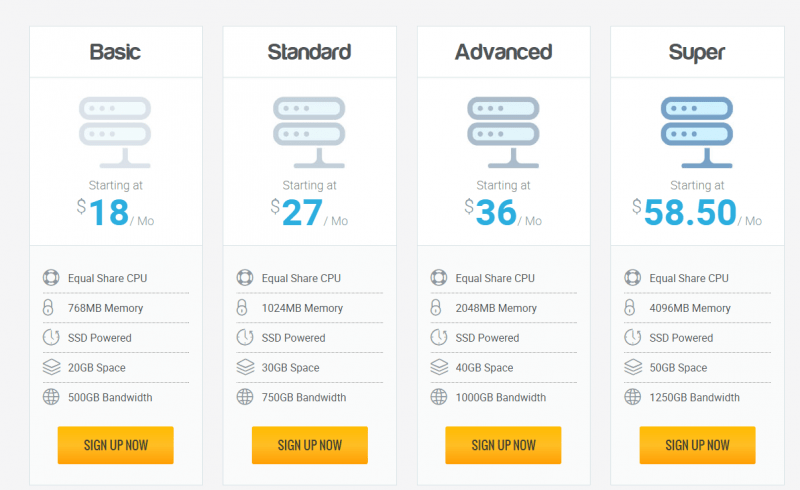
Task: Click SSD Powered in Super plan
Action: coord(682,338)
